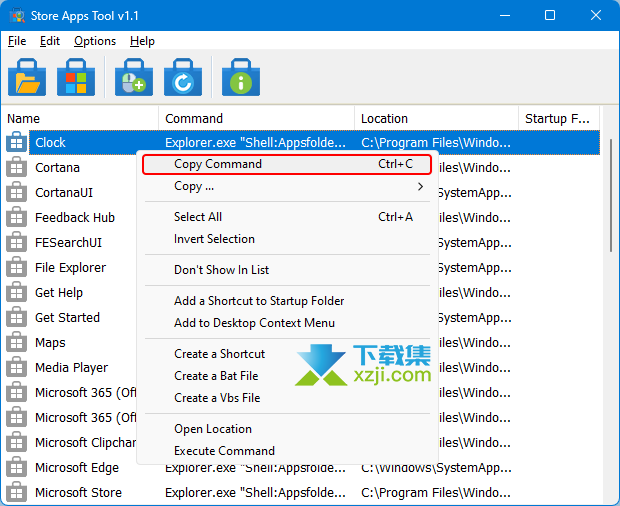Sort by the Startup F... column header
The height and width of the screenshot is (506, 620).
point(559,119)
